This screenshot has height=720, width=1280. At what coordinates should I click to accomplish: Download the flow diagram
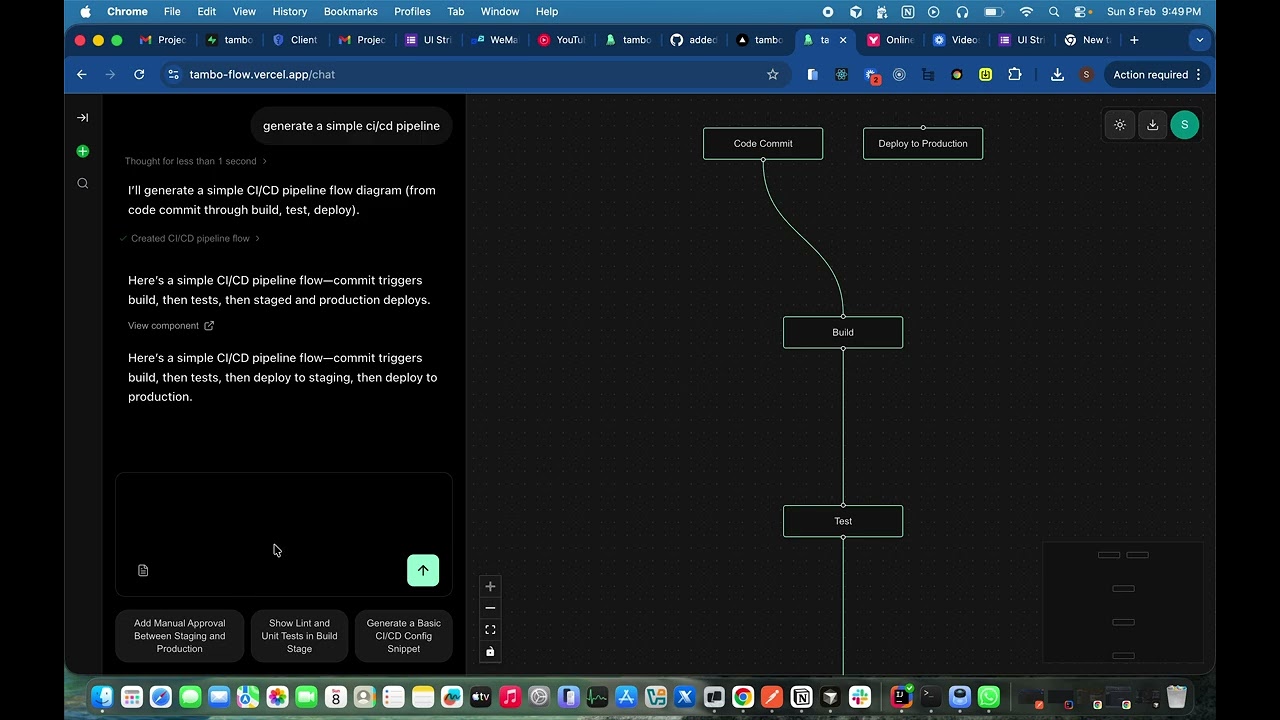pos(1152,125)
